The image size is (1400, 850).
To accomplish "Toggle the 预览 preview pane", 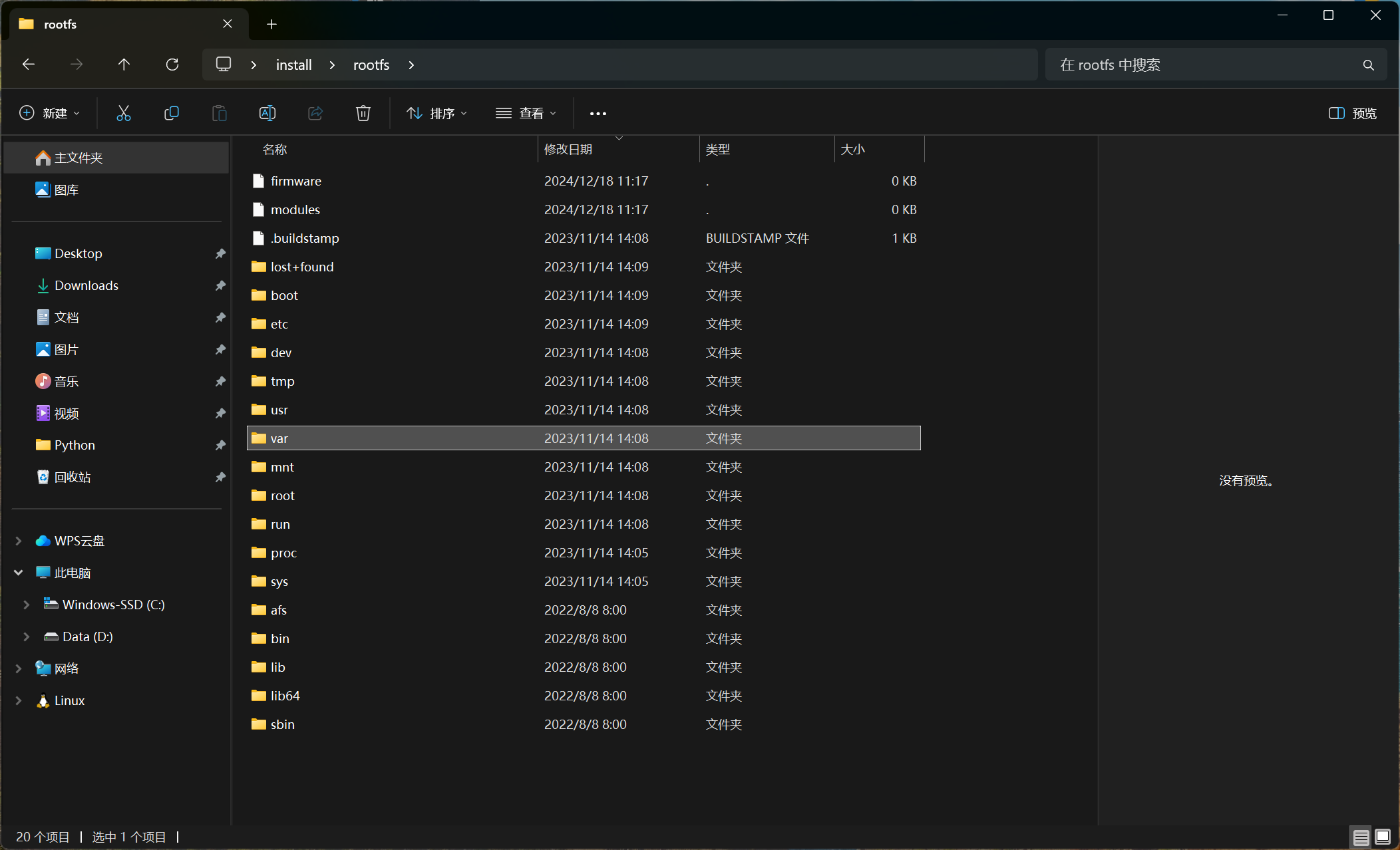I will point(1353,113).
